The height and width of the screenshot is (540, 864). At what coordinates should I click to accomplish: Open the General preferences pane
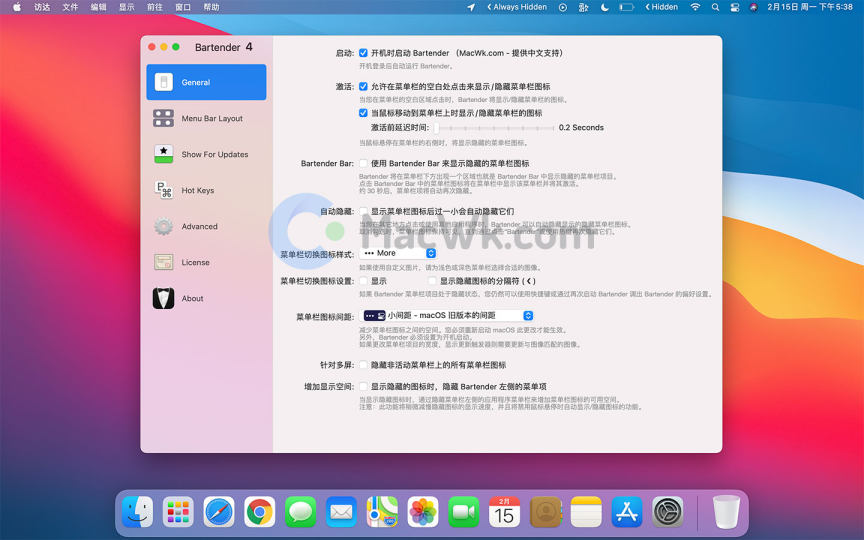tap(206, 82)
